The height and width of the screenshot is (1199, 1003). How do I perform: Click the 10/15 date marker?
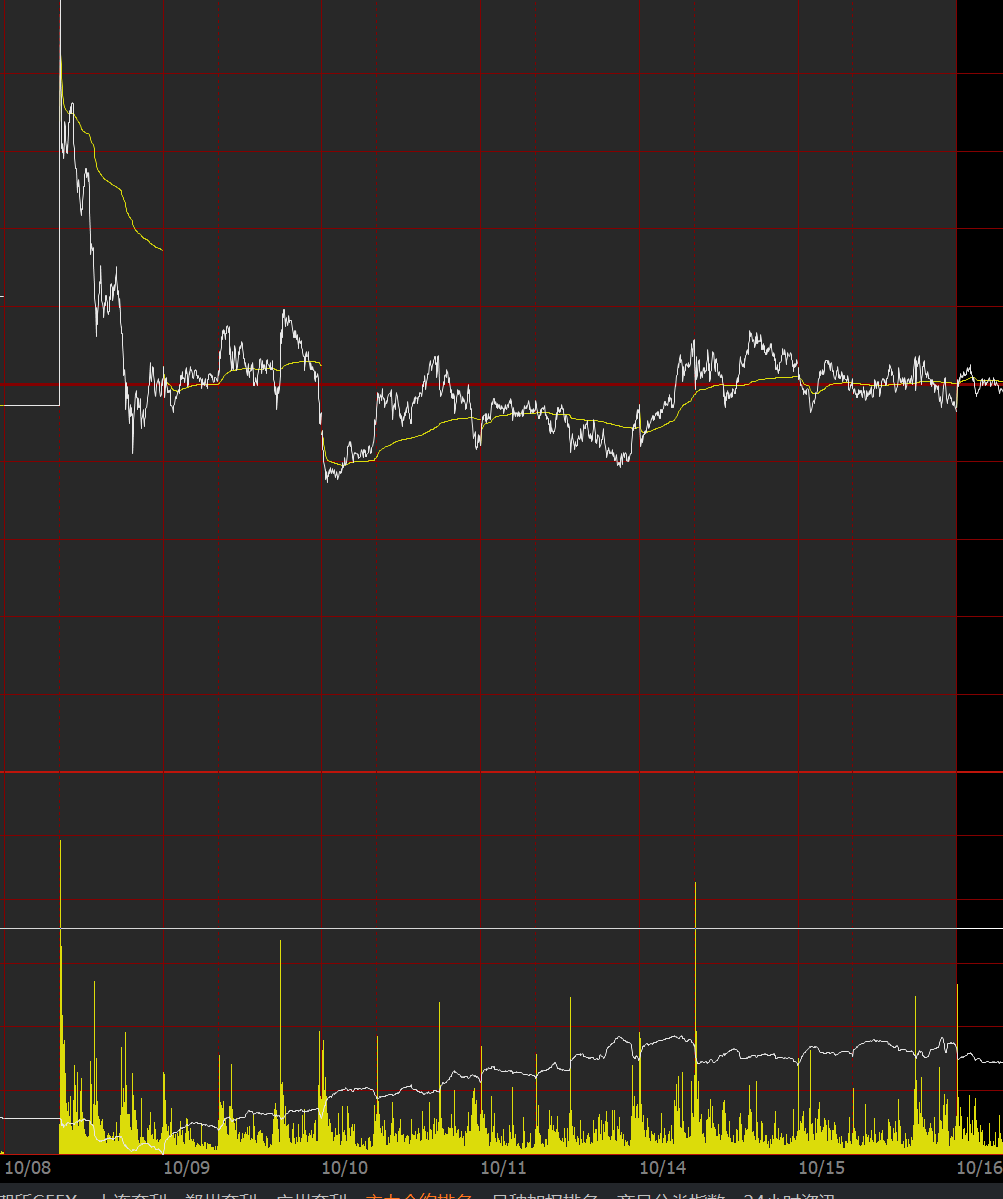[822, 1167]
